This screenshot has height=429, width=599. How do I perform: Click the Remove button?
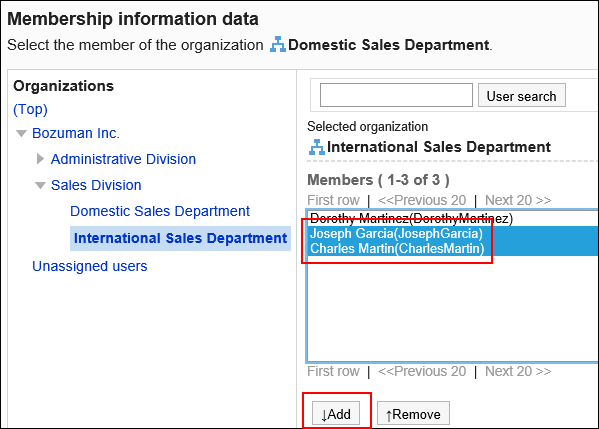[x=413, y=413]
